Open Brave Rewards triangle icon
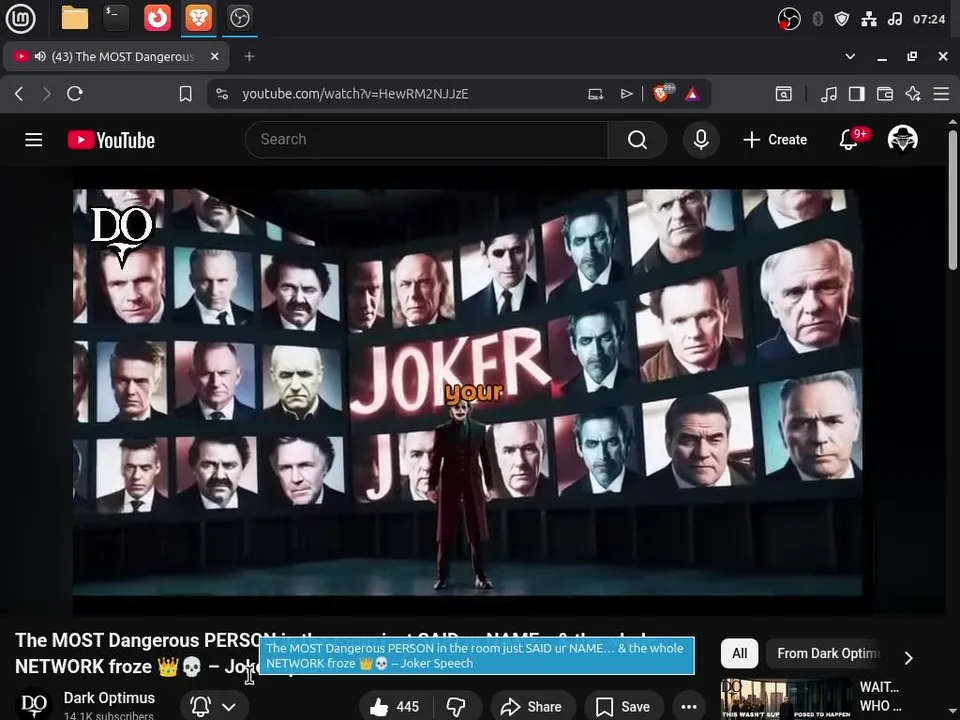The image size is (960, 720). (x=692, y=94)
